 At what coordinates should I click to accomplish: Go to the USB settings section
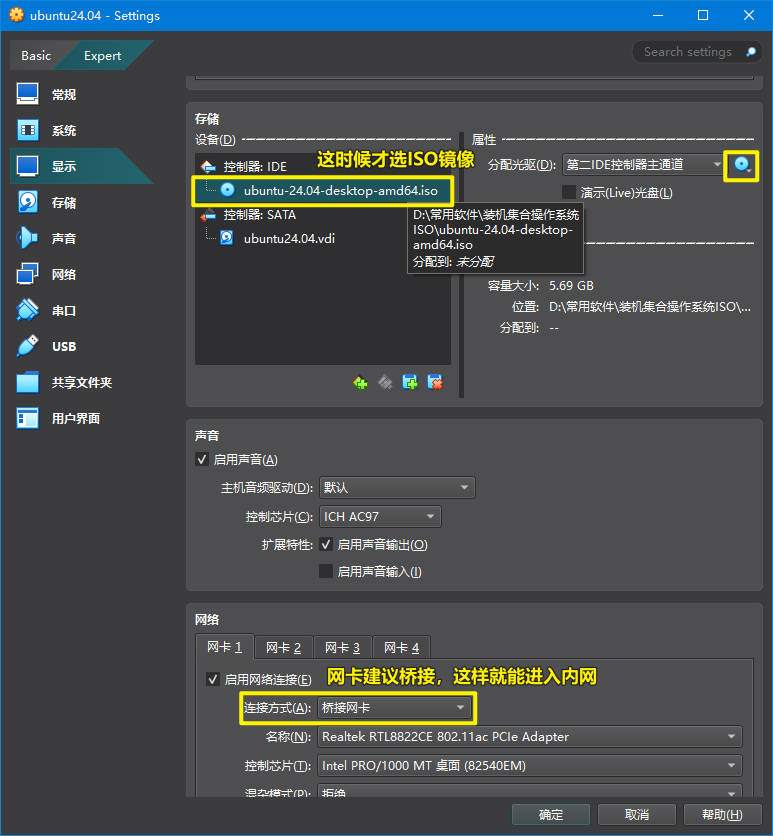pos(63,347)
